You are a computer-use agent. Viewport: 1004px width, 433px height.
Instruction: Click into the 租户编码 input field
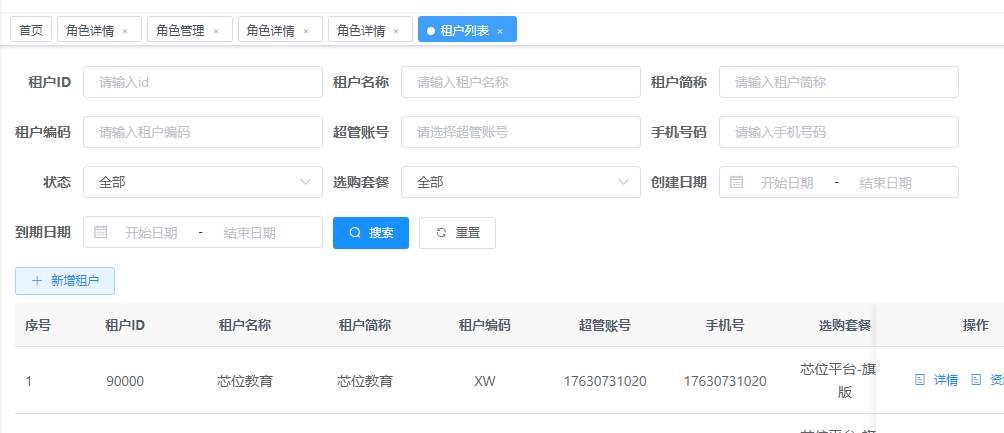(203, 132)
